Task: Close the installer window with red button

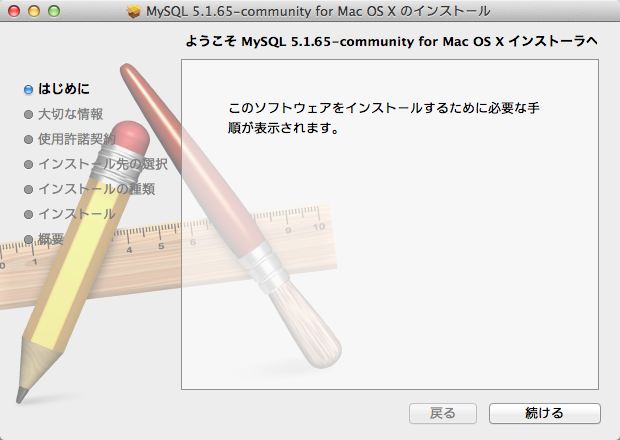Action: 14,11
